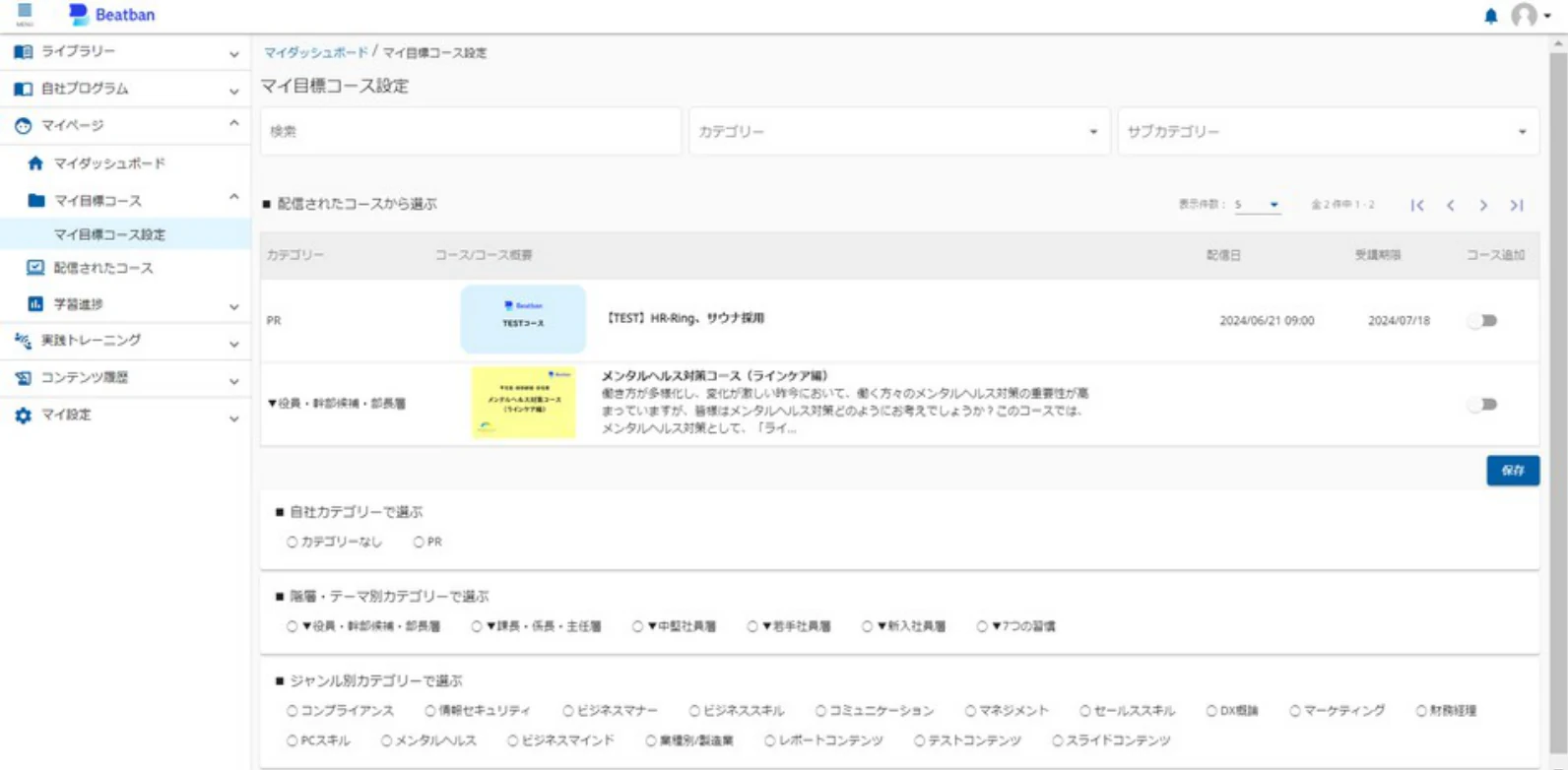
Task: Open the TESTコース thumbnail
Action: click(523, 320)
